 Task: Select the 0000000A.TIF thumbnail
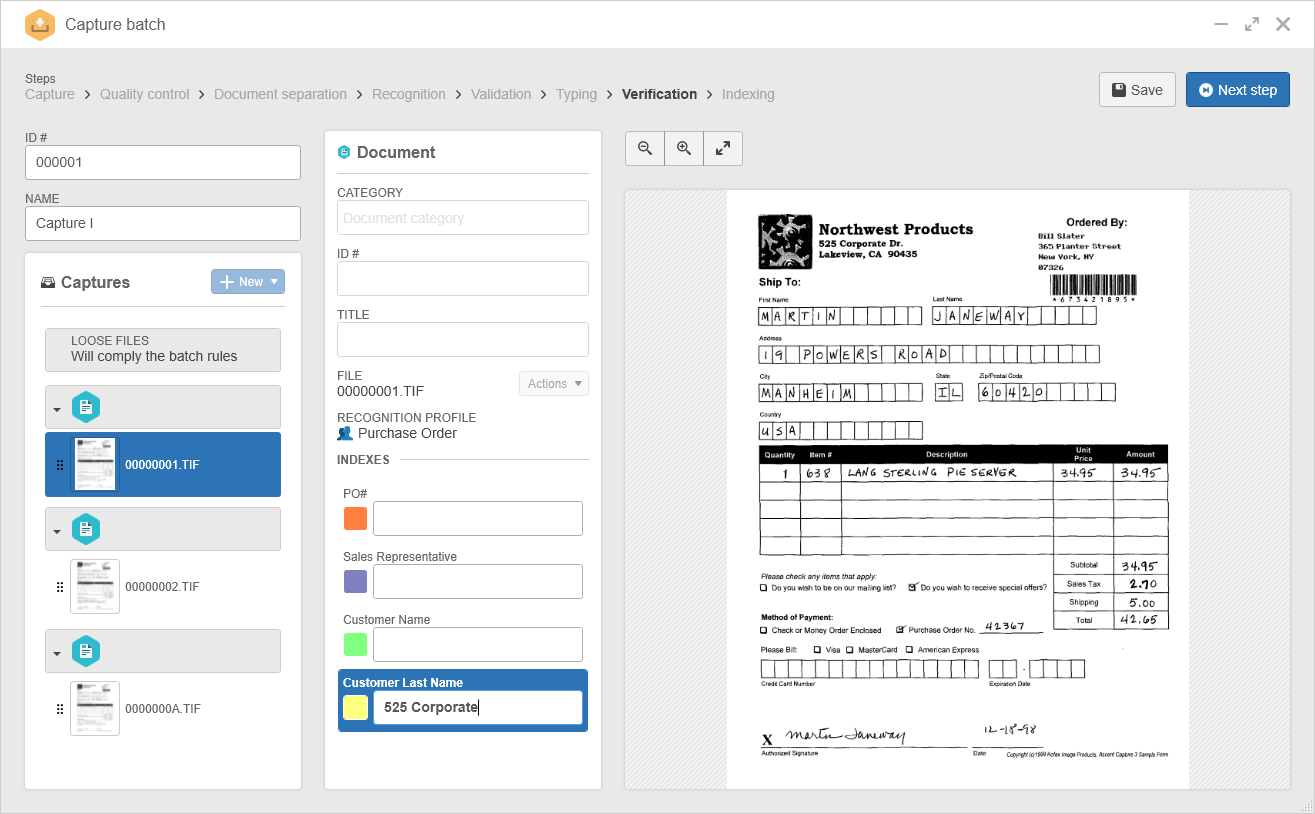pyautogui.click(x=95, y=708)
